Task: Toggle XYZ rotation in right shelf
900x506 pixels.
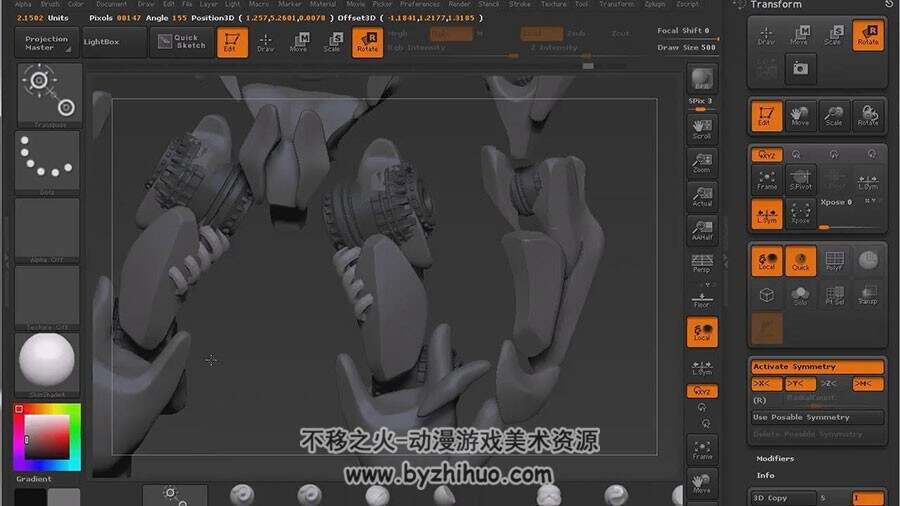Action: [x=702, y=391]
